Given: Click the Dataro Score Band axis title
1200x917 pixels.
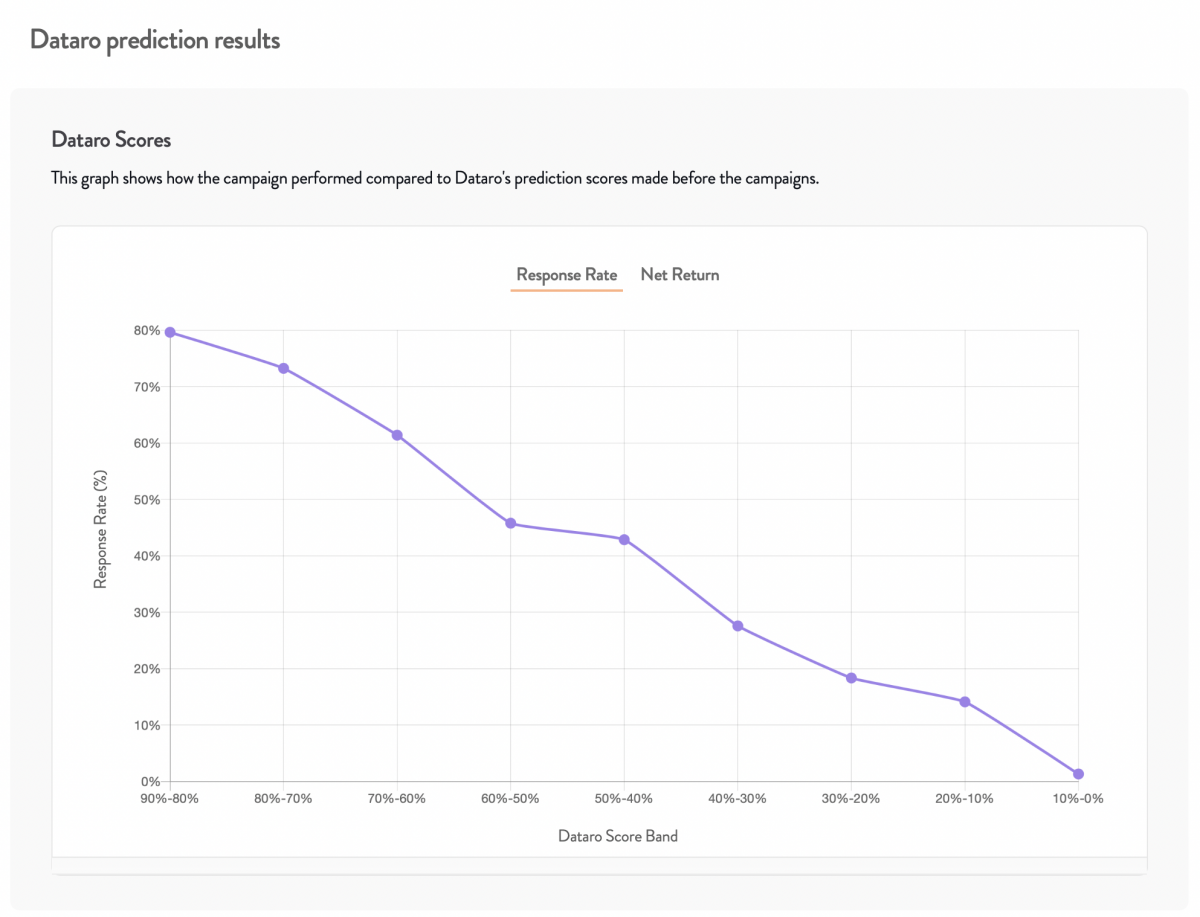Looking at the screenshot, I should click(x=618, y=836).
